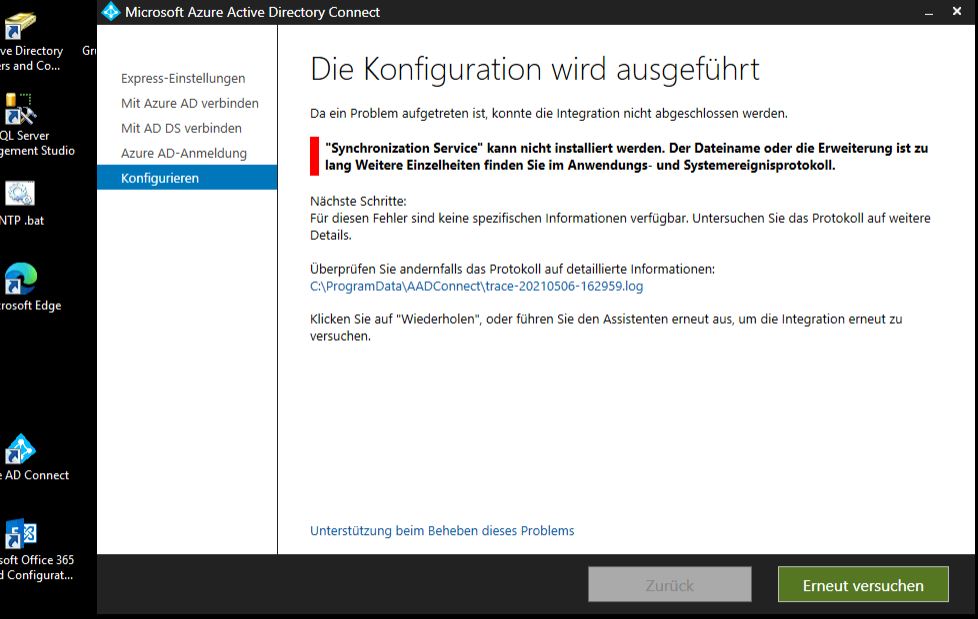
Task: Click the Azure AD Connect title bar logo
Action: pyautogui.click(x=110, y=12)
